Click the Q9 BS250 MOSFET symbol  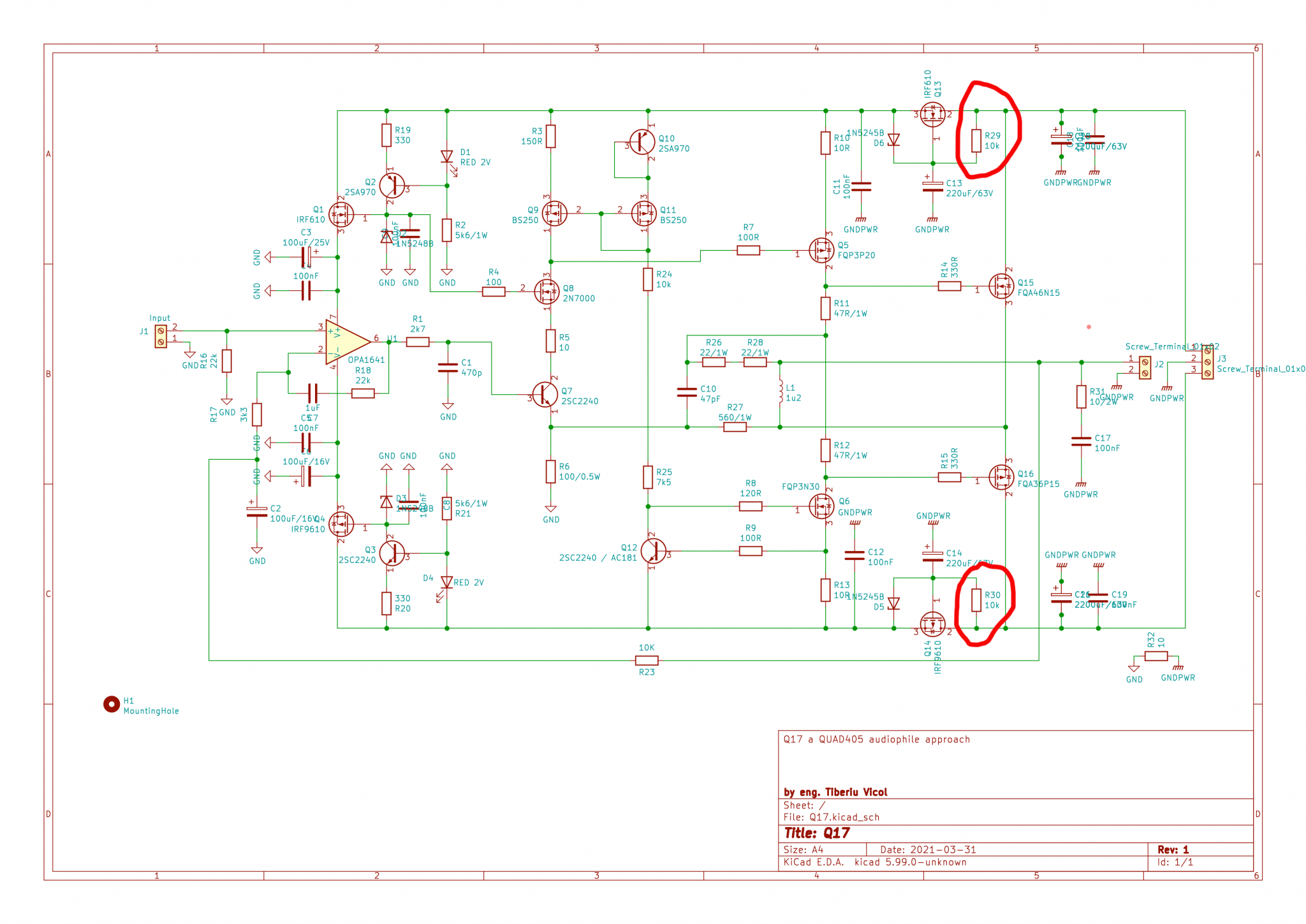[554, 214]
